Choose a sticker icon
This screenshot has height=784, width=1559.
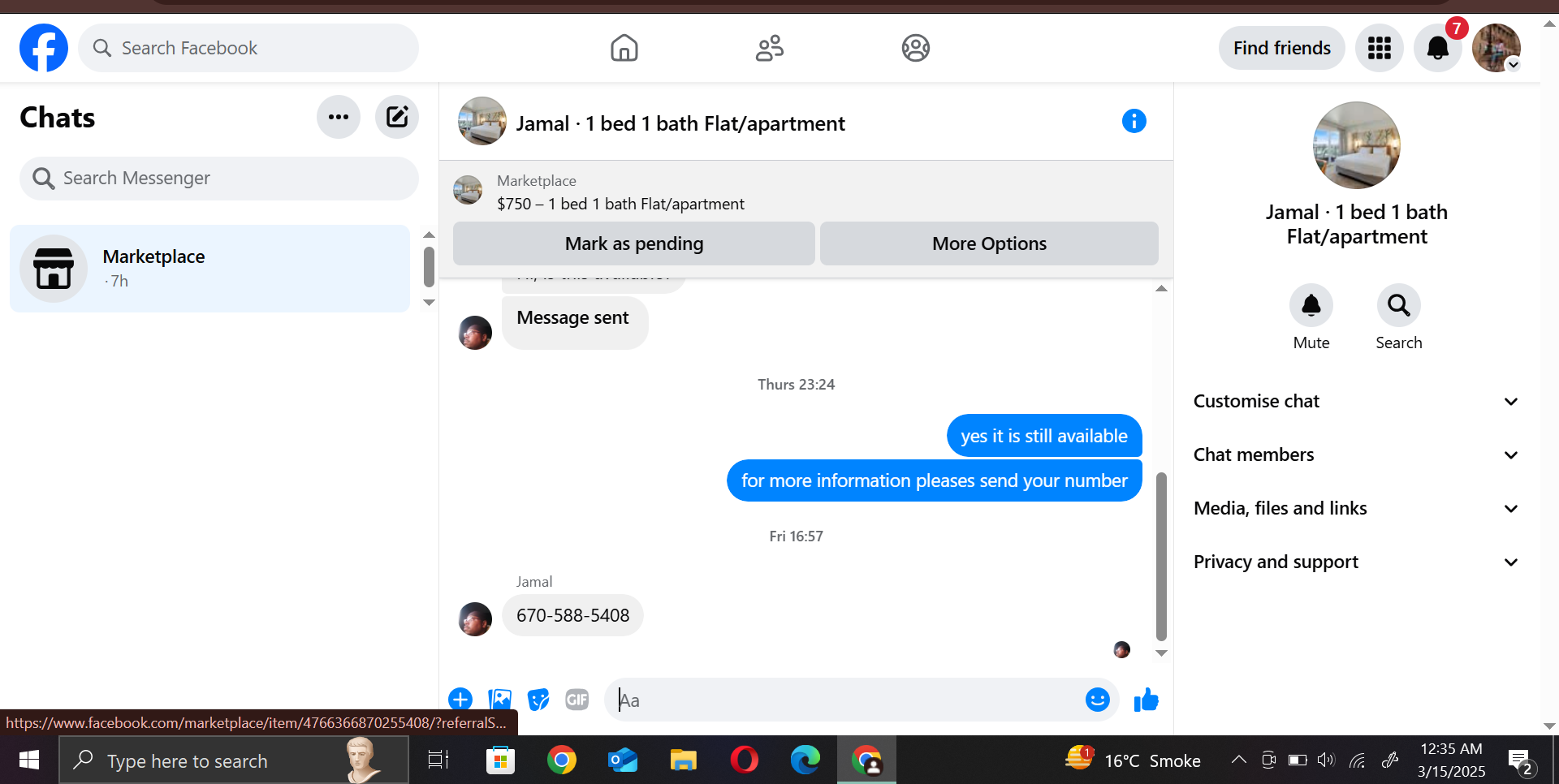(538, 699)
